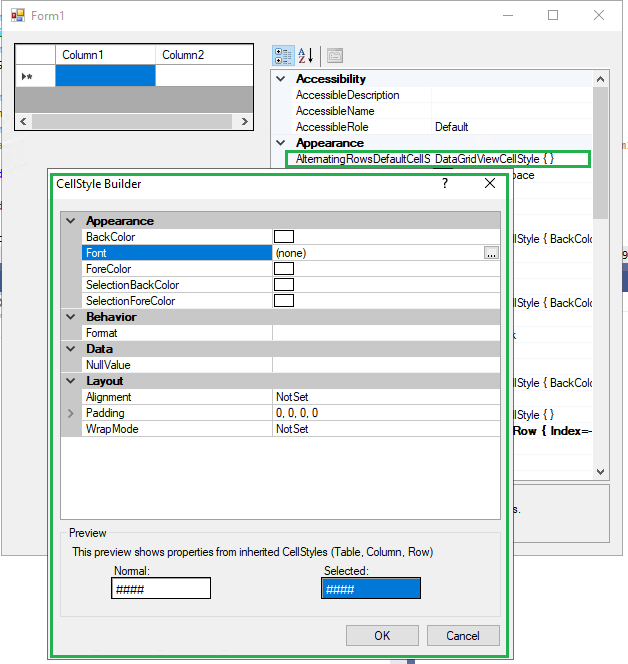Collapse the Behavior category
The image size is (628, 664).
point(71,317)
